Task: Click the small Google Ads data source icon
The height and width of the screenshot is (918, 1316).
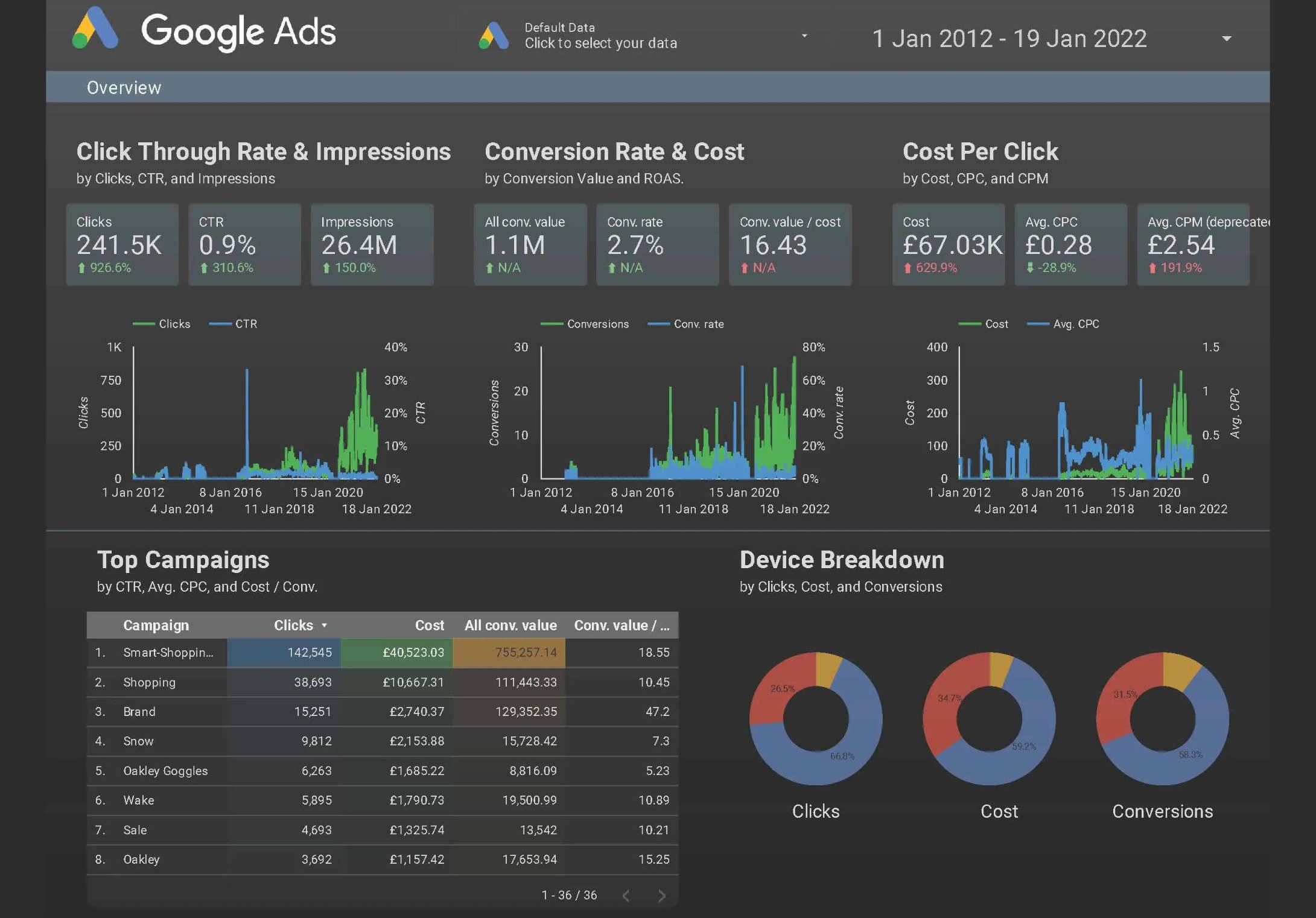Action: [494, 36]
